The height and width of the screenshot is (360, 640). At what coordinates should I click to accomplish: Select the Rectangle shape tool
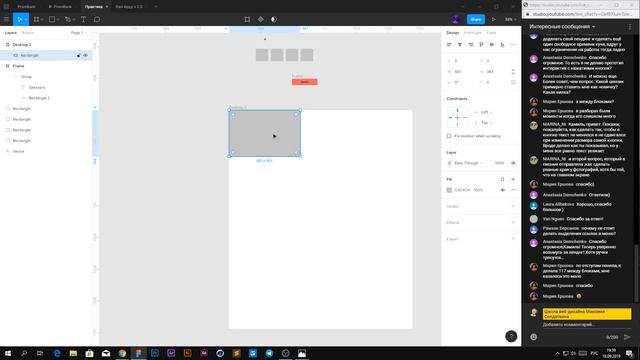pyautogui.click(x=52, y=19)
